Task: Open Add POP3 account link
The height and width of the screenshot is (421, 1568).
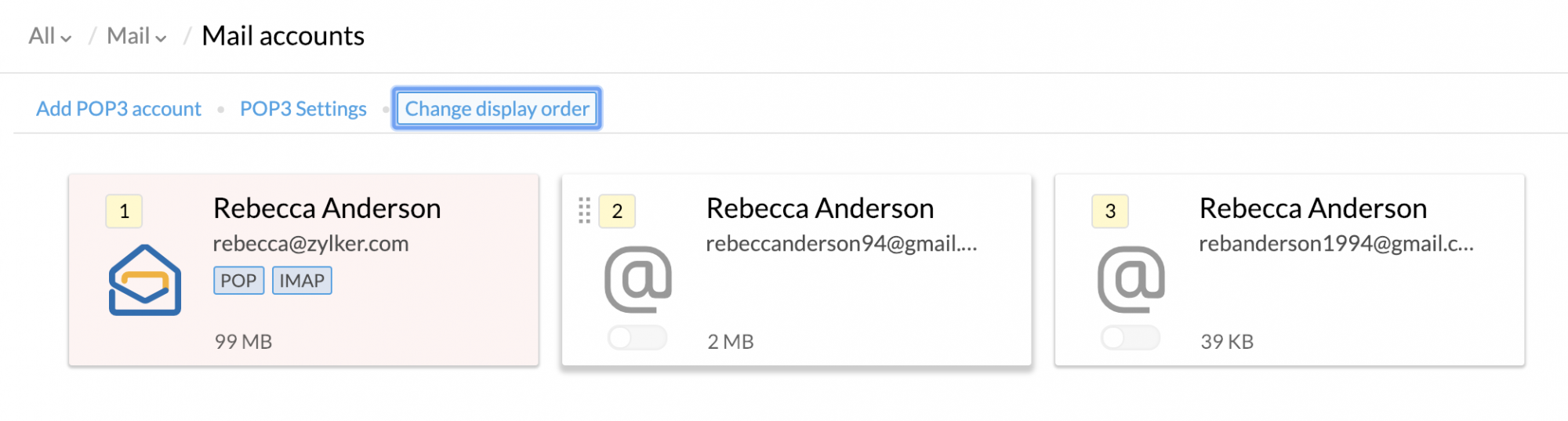Action: (118, 109)
